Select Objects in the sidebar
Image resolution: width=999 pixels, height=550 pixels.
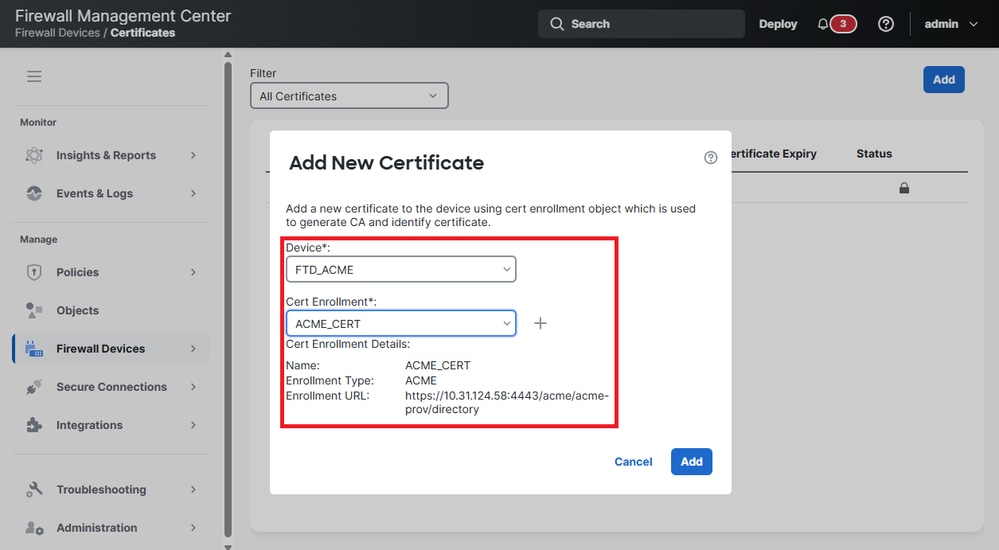78,310
